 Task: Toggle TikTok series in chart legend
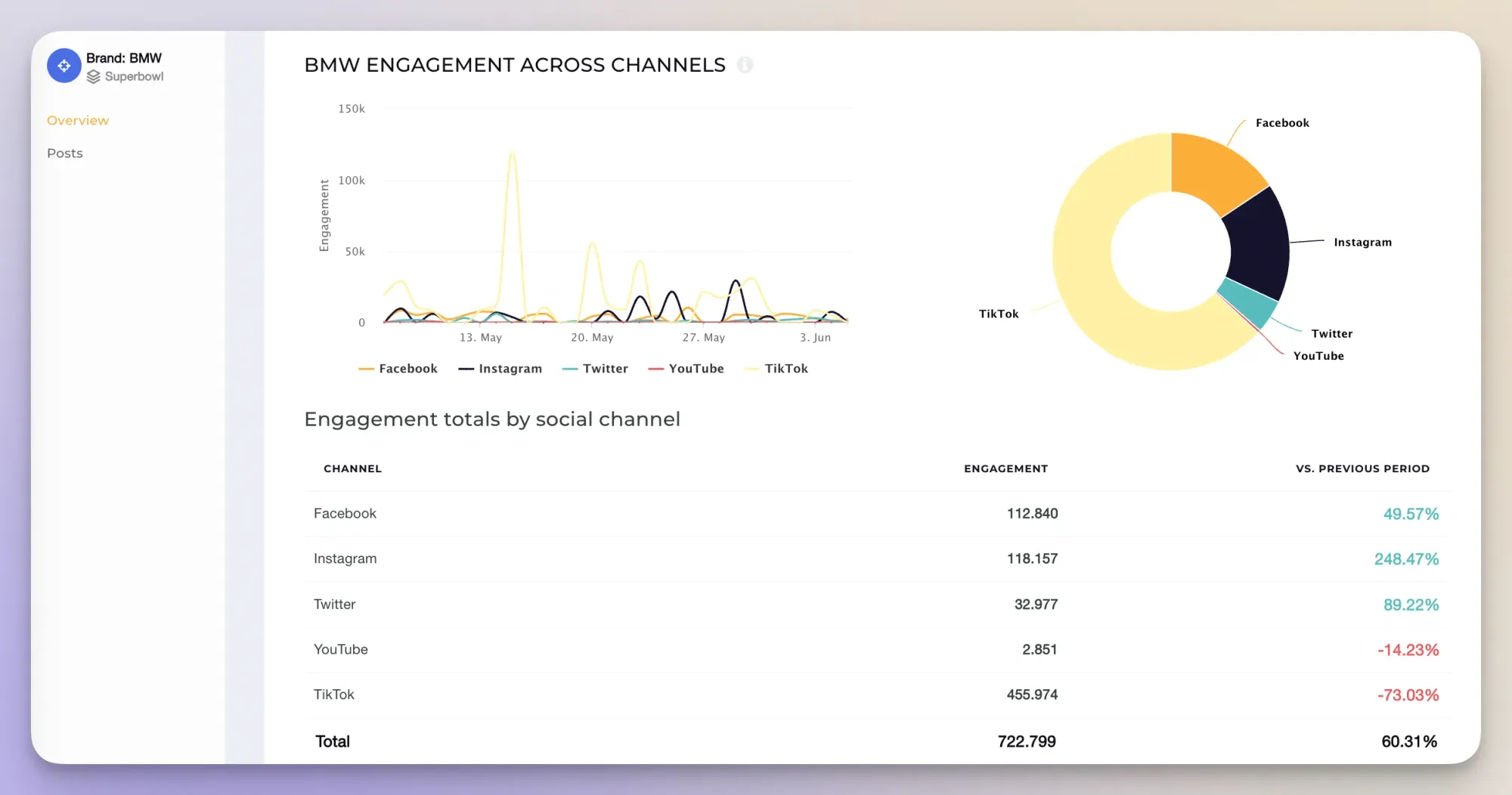(776, 369)
